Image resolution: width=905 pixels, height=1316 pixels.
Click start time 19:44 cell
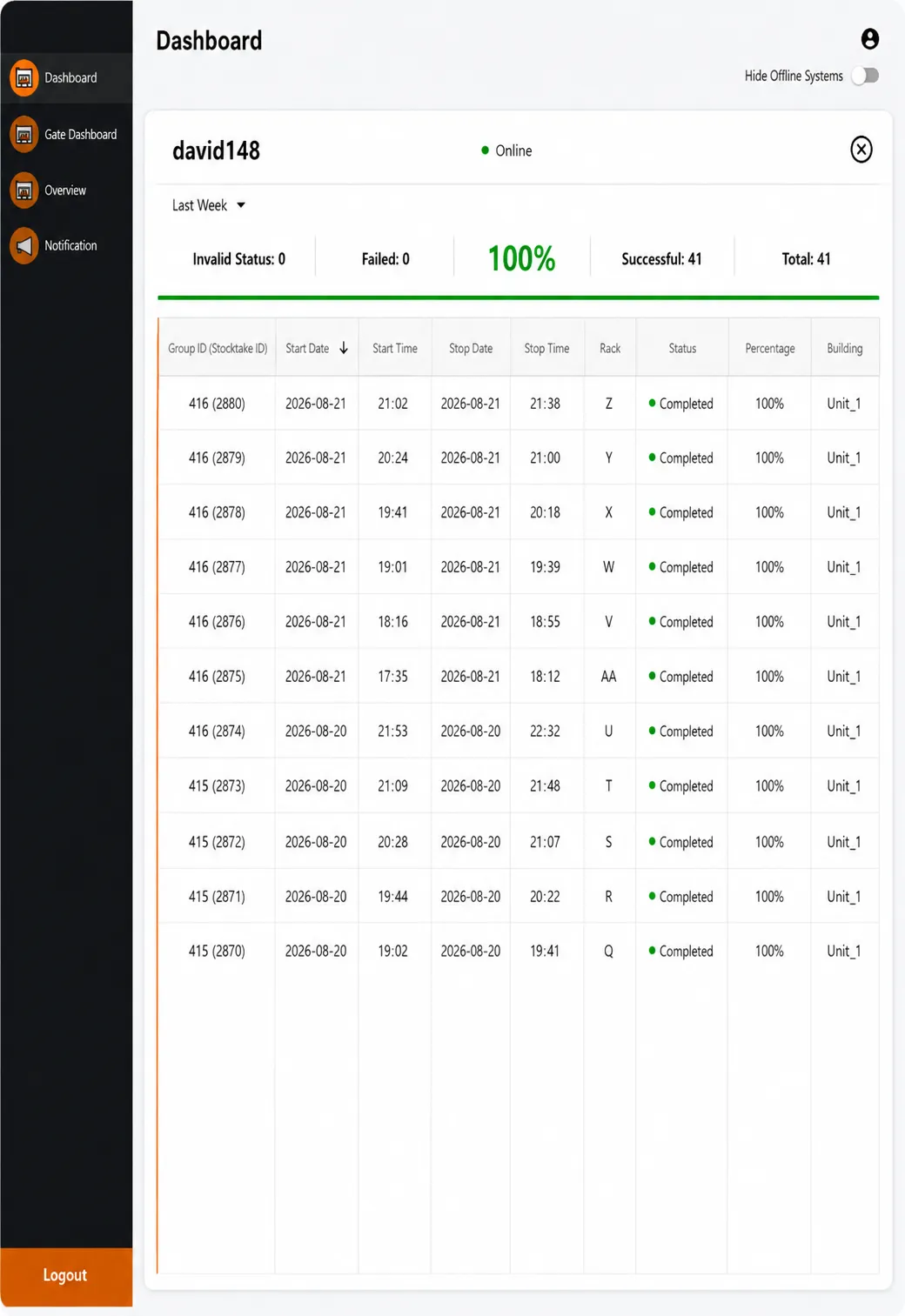(392, 897)
